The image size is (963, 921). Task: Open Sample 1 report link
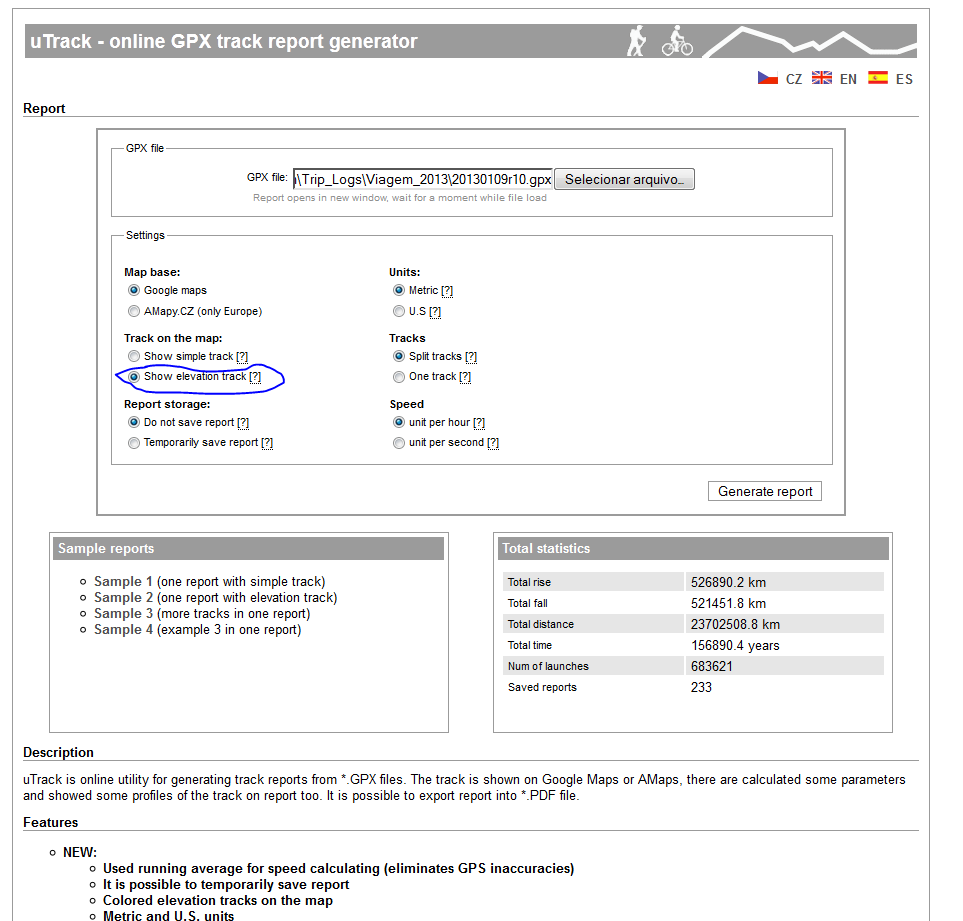point(124,581)
